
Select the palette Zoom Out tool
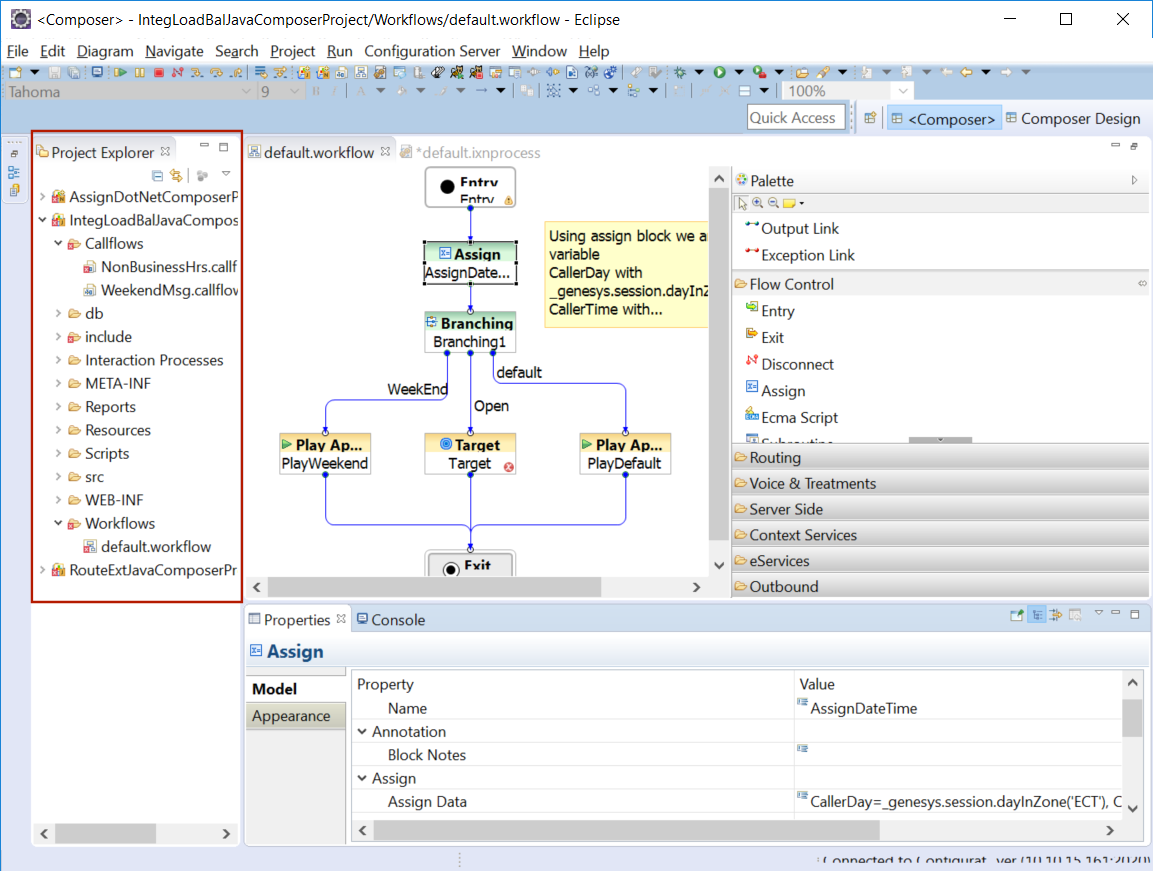coord(773,203)
